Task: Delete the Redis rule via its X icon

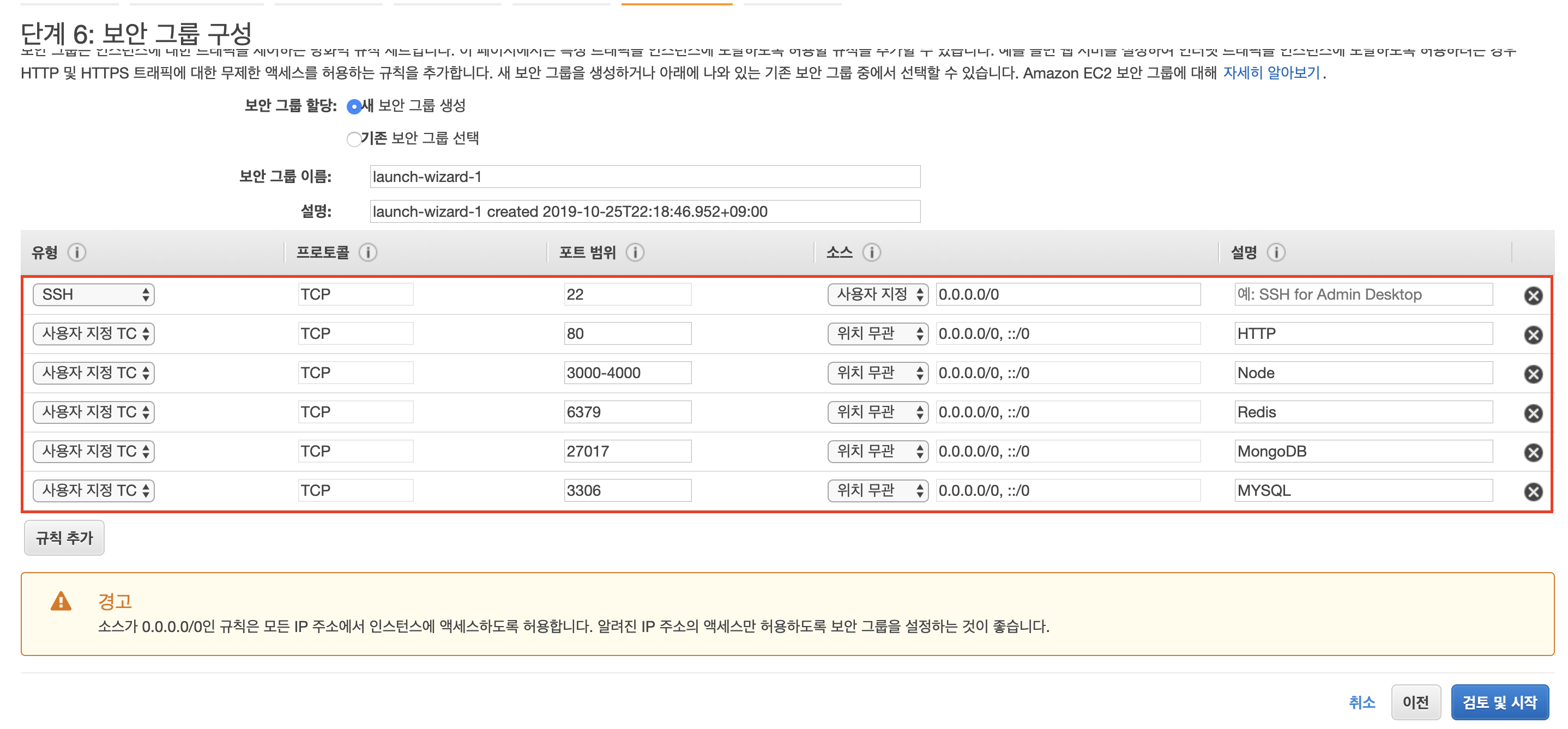Action: click(x=1533, y=413)
